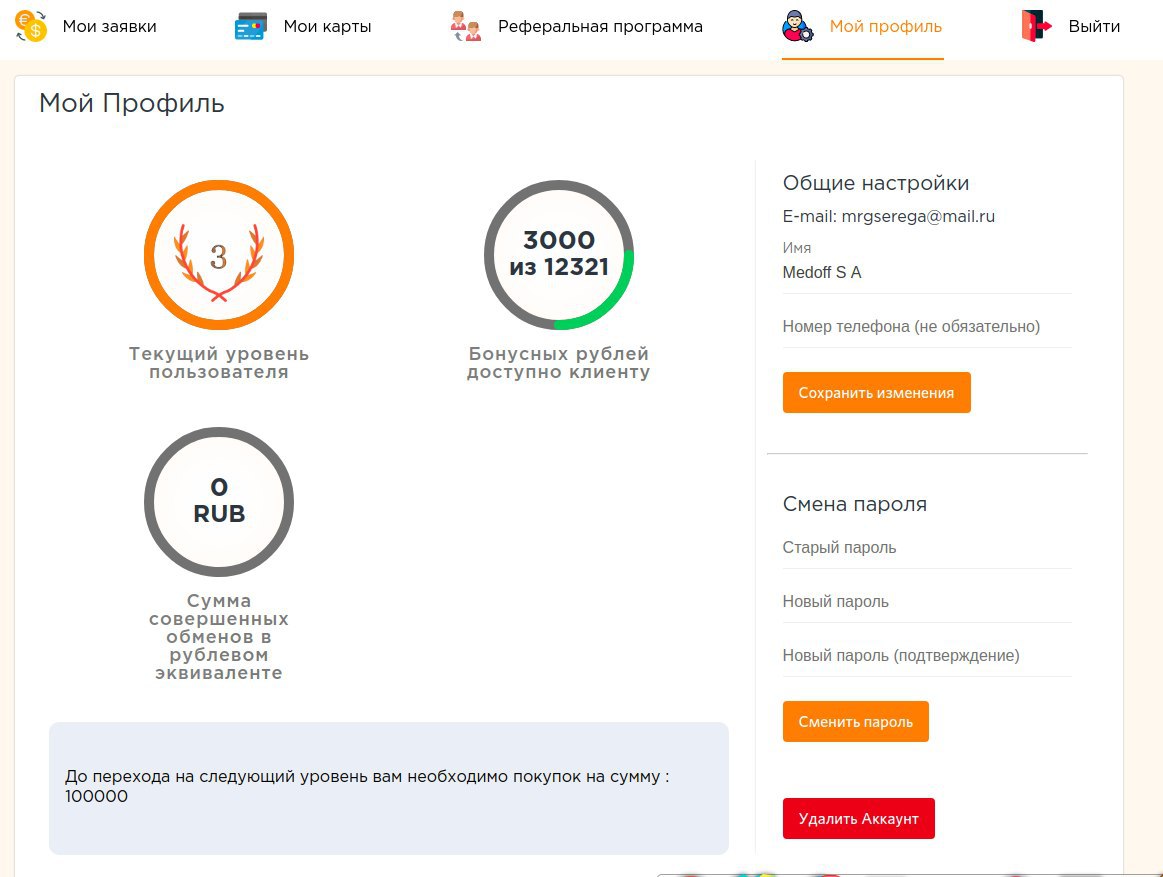
Task: Click the Общие настройки heading
Action: pos(875,183)
